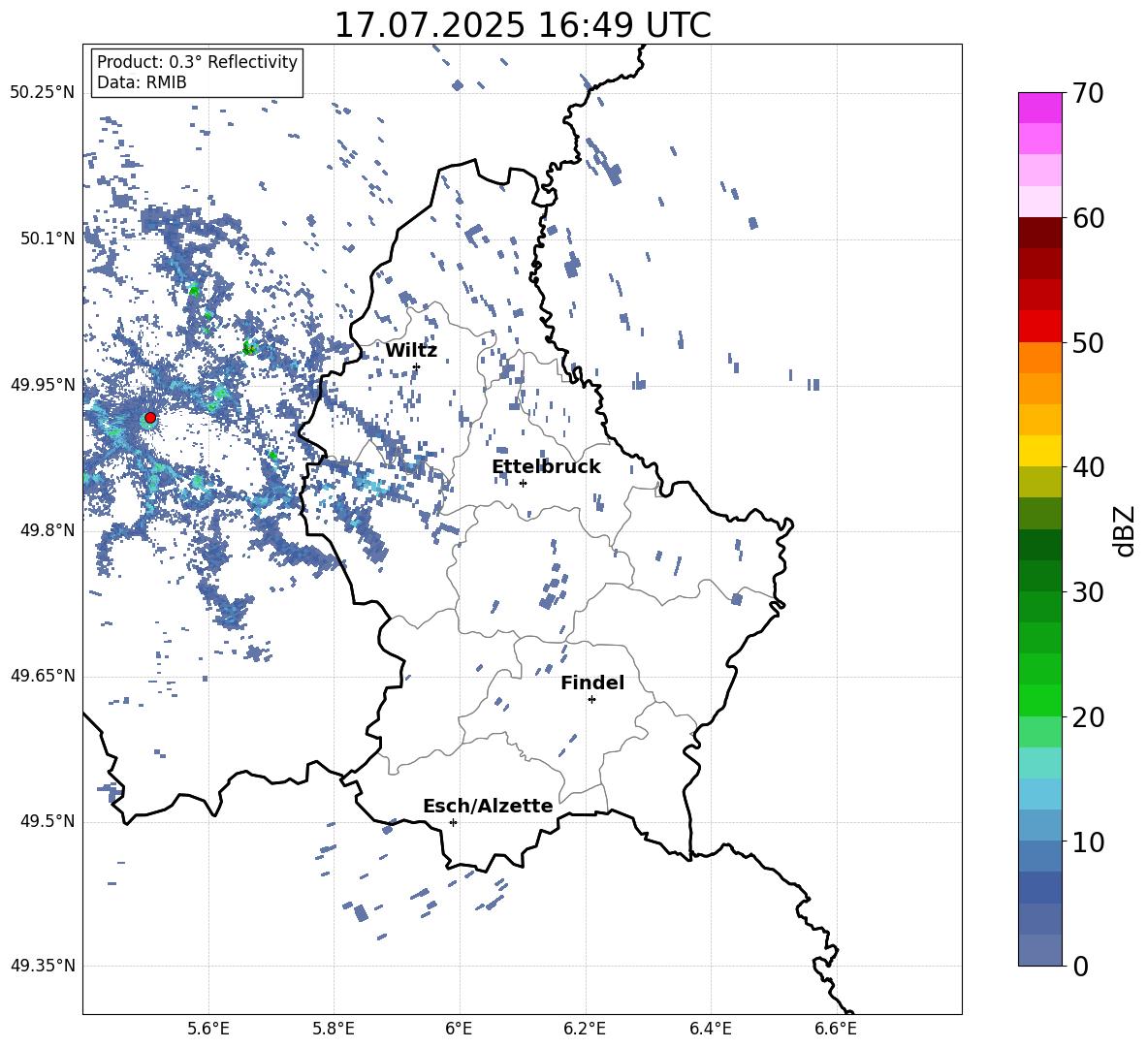Image resolution: width=1148 pixels, height=1048 pixels.
Task: Click the Esch/Alzette city label
Action: point(488,806)
